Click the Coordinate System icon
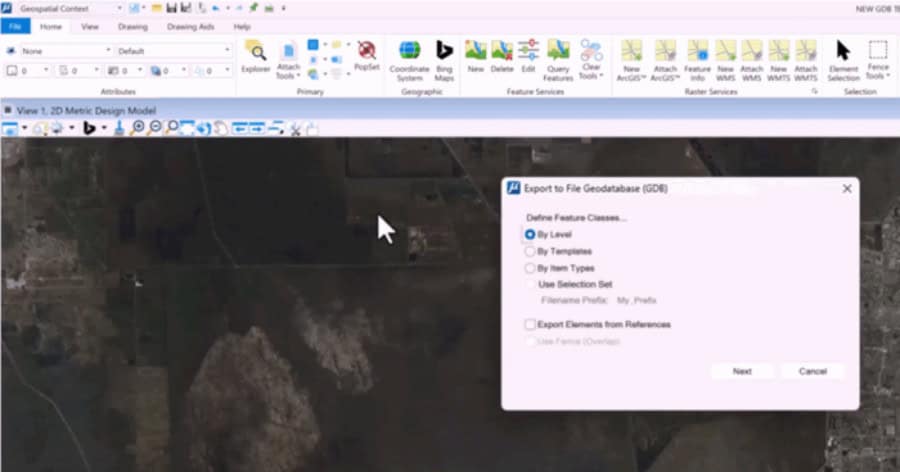The width and height of the screenshot is (900, 472). tap(409, 58)
